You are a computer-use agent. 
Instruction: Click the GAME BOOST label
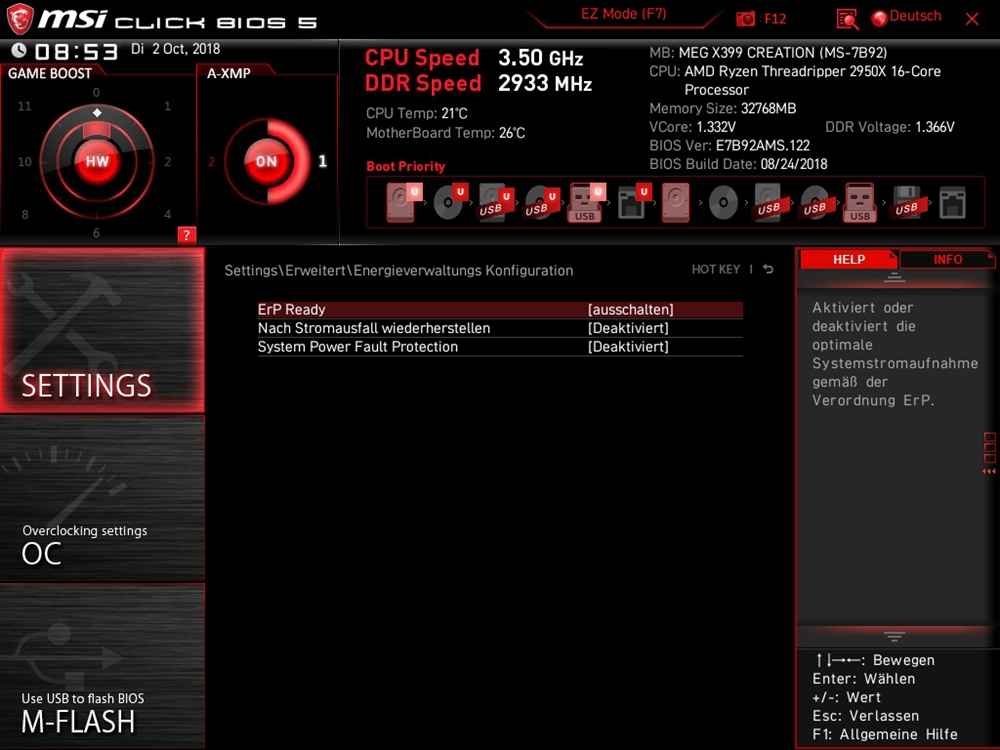click(50, 73)
